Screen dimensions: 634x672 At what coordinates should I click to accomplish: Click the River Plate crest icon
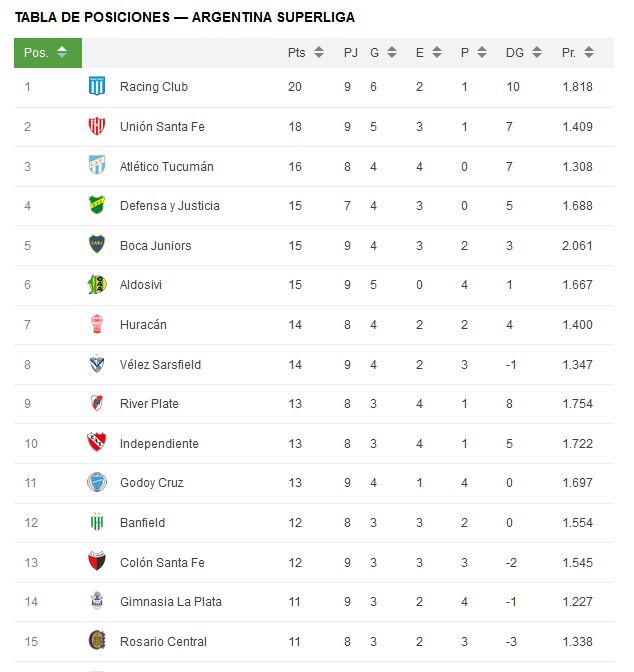(96, 403)
